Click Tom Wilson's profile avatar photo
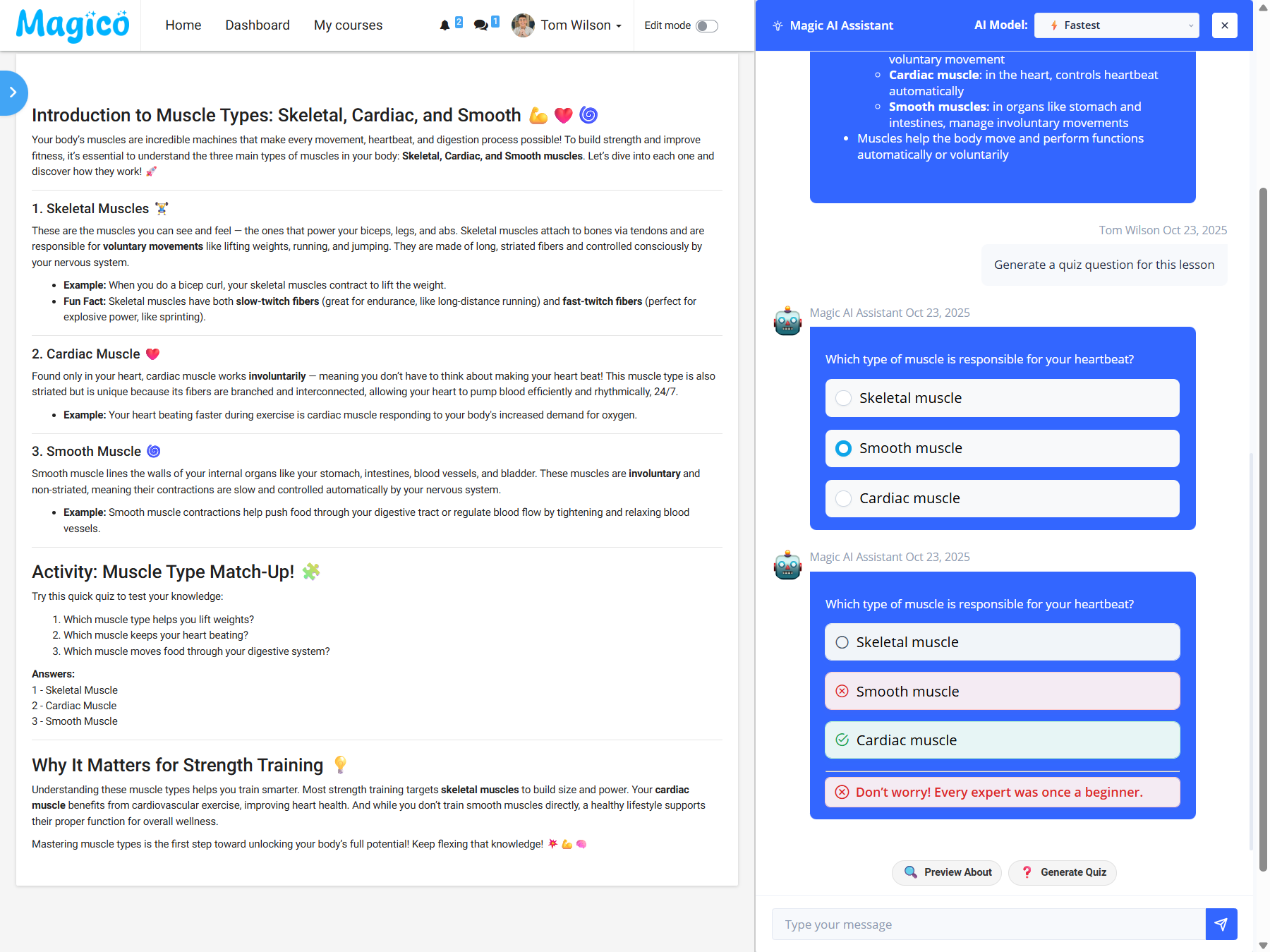Screen dimensions: 1270x952 523,25
